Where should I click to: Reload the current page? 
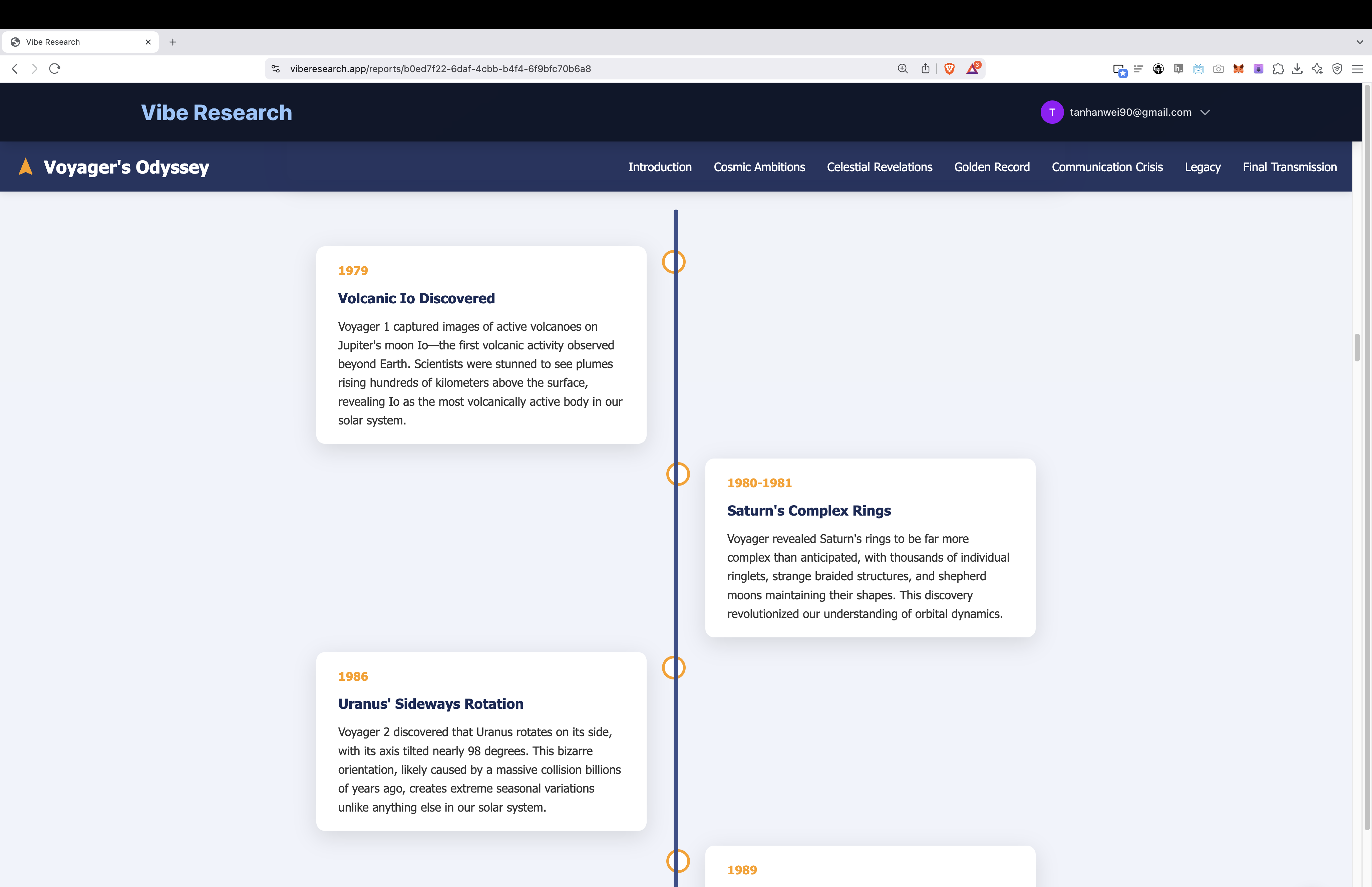point(55,68)
